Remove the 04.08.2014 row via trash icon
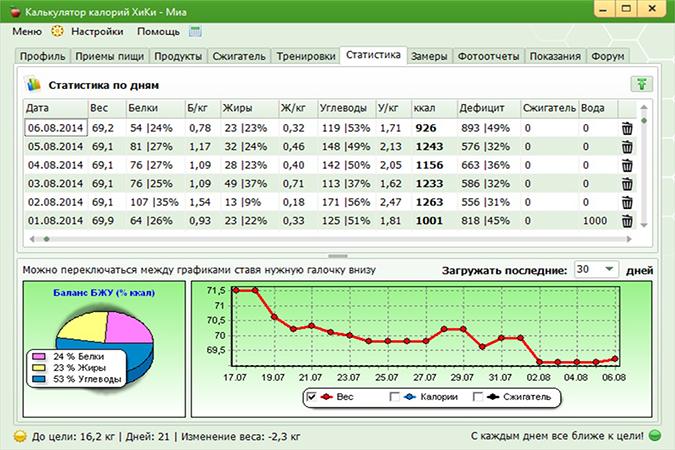This screenshot has height=450, width=675. [627, 165]
